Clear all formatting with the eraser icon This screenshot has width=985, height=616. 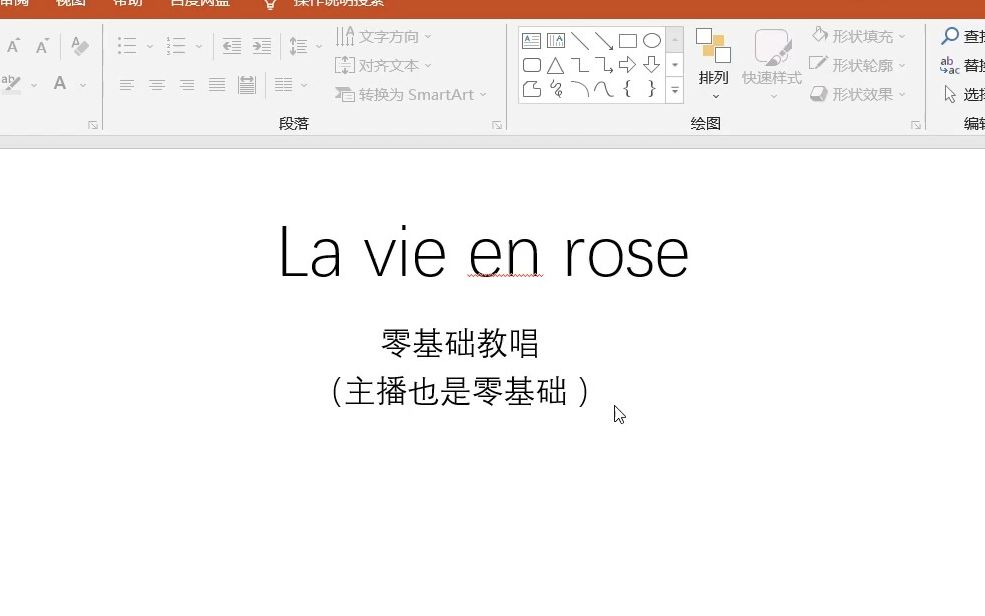click(80, 46)
